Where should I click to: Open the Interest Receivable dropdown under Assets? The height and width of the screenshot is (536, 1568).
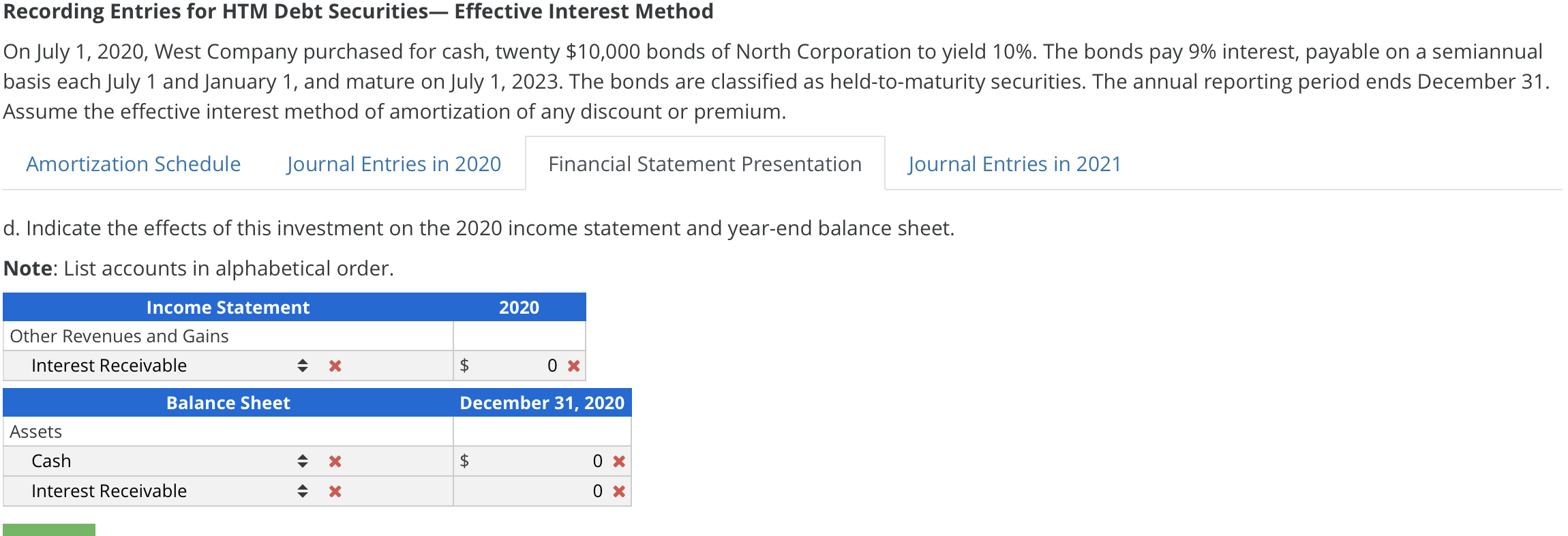coord(302,490)
